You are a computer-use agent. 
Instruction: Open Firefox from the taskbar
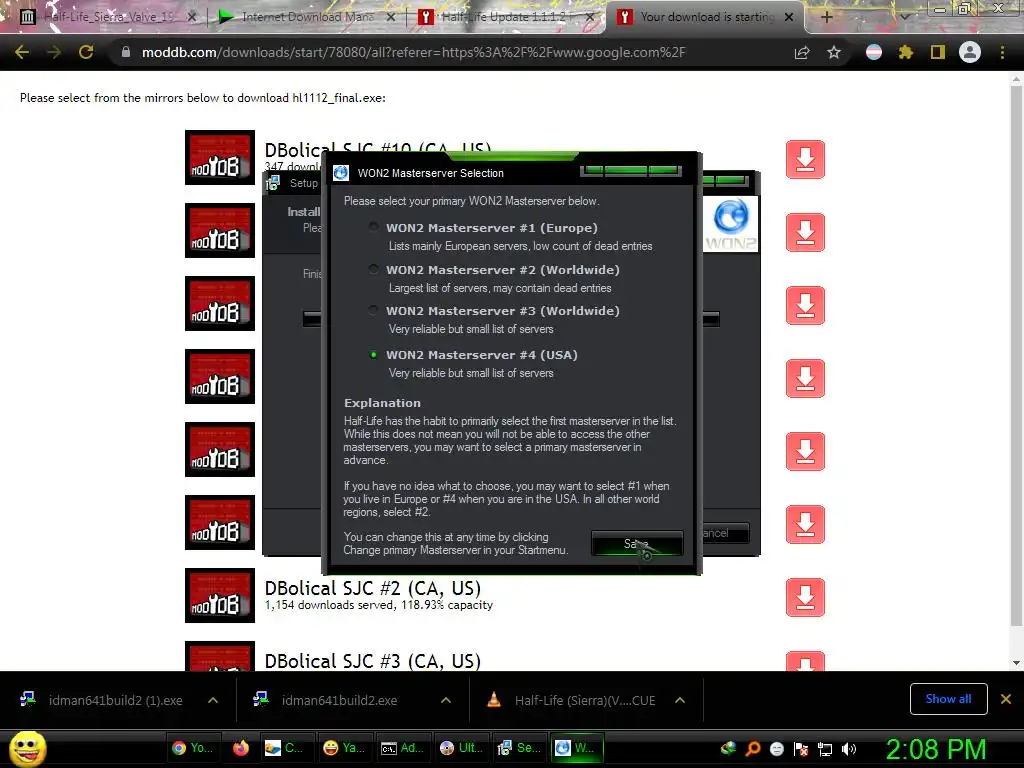[x=241, y=748]
